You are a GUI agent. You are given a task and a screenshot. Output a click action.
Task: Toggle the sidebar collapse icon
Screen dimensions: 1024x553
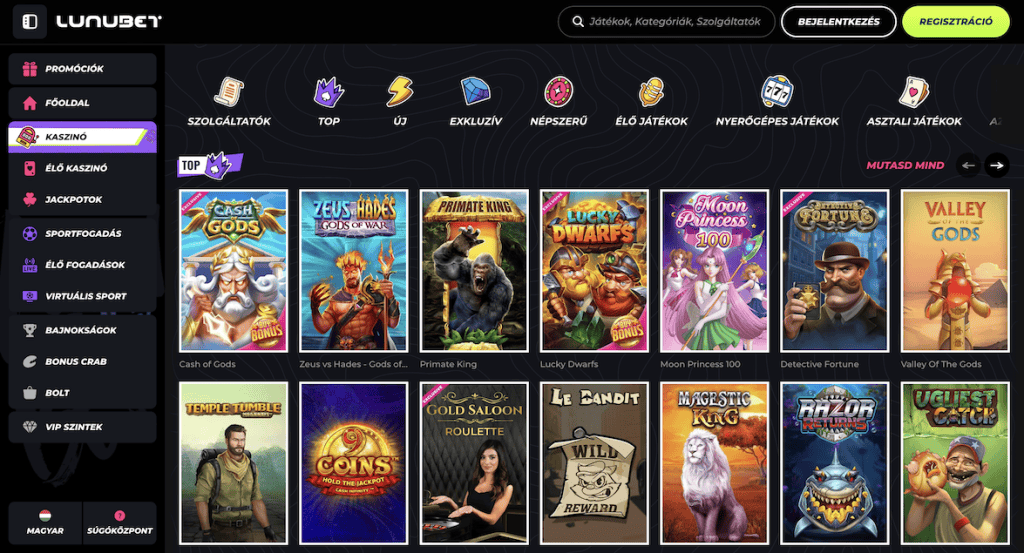pyautogui.click(x=29, y=21)
